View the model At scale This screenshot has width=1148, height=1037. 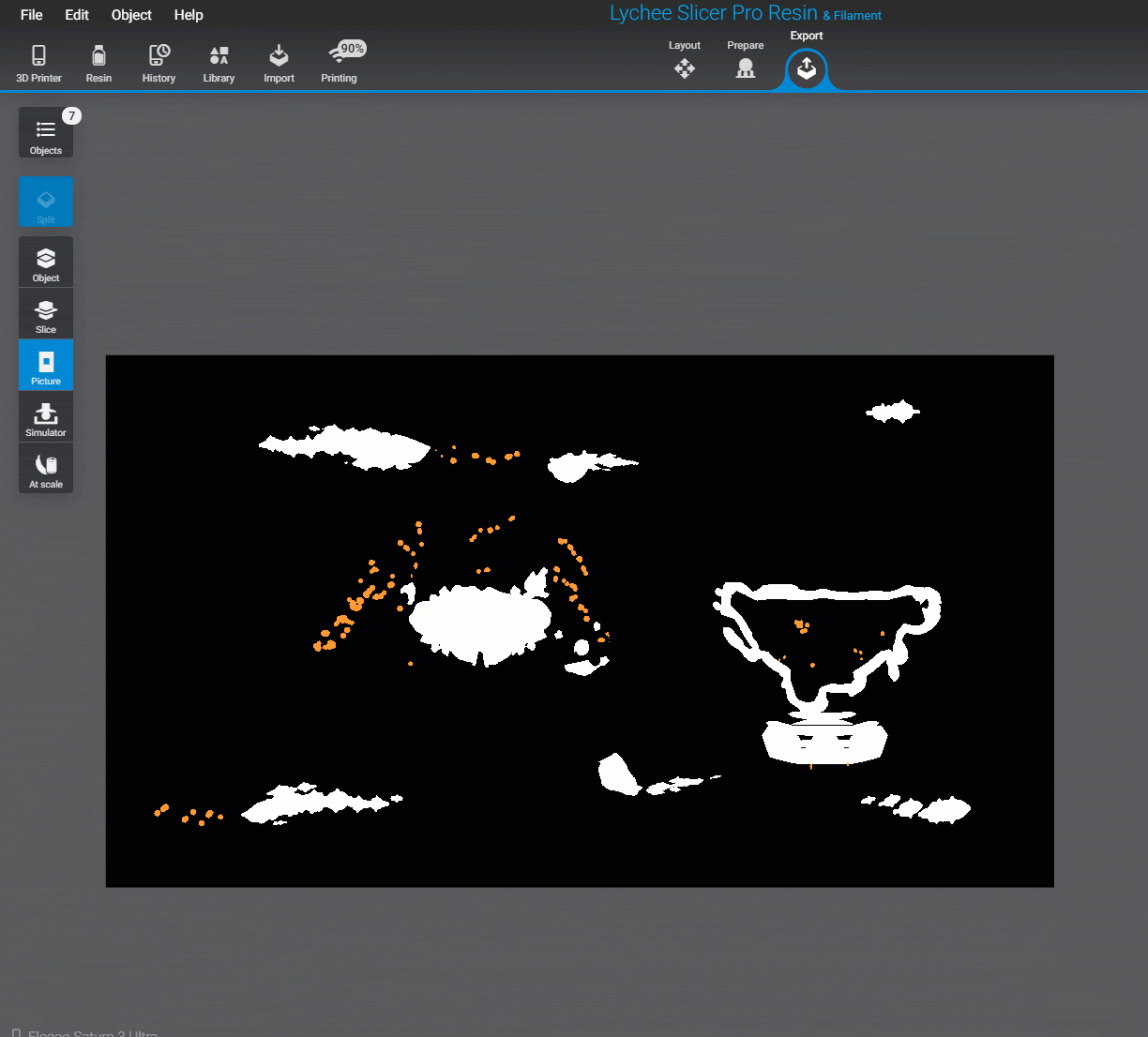pyautogui.click(x=45, y=468)
